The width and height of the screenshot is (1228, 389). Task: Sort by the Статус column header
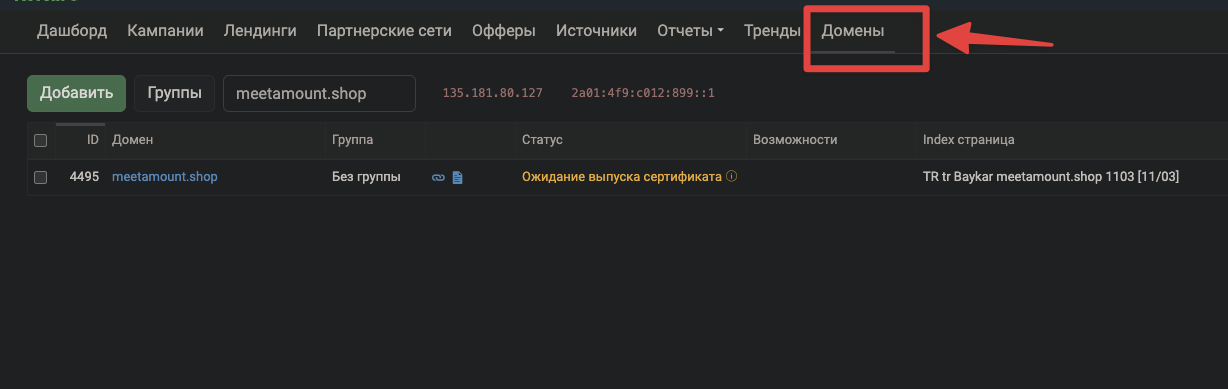tap(543, 140)
